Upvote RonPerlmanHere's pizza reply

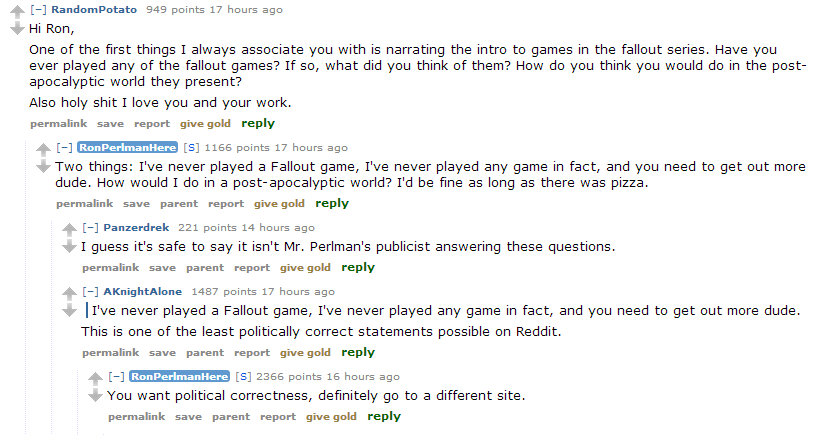pyautogui.click(x=42, y=149)
